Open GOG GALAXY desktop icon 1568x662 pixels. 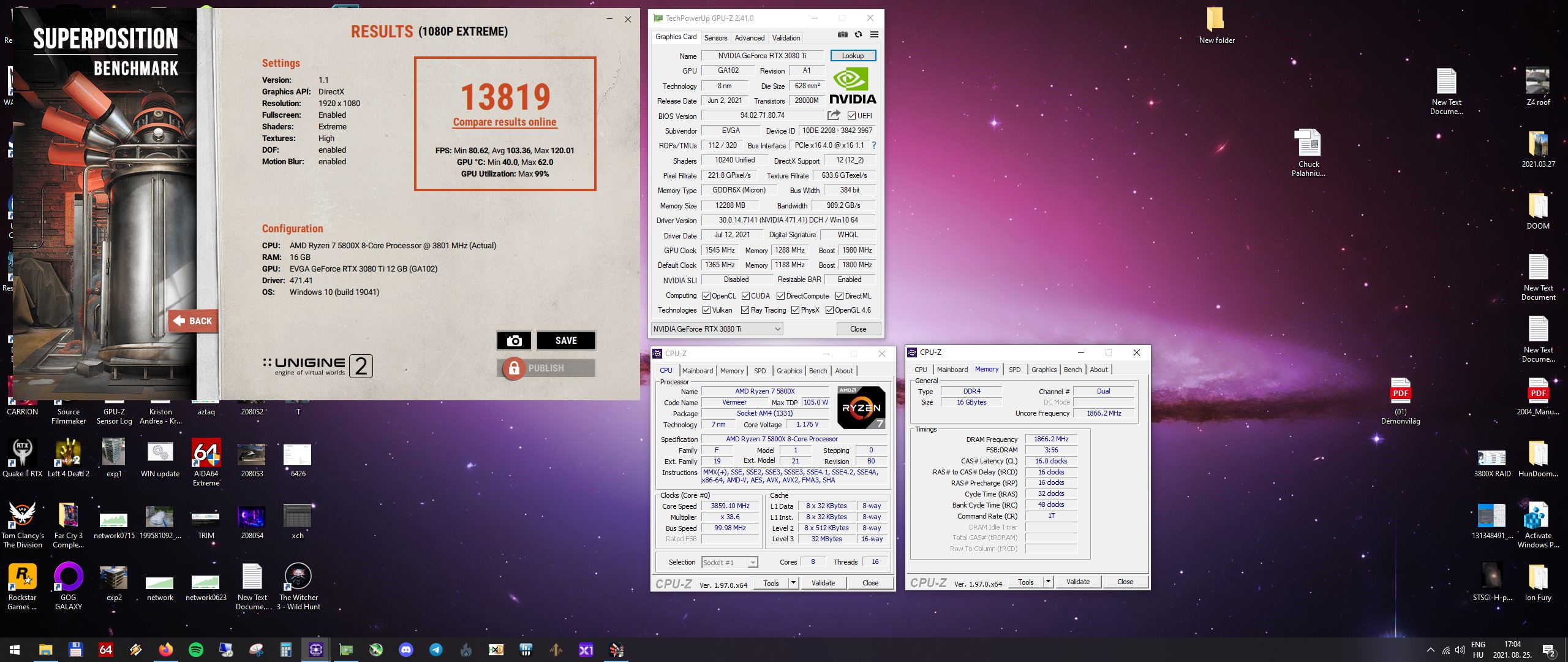tap(69, 587)
